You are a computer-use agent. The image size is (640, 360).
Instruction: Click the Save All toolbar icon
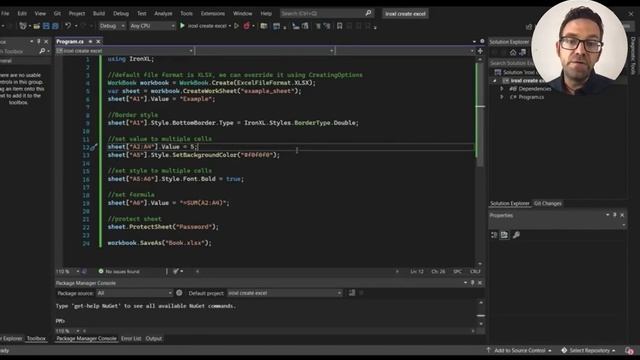pos(55,26)
